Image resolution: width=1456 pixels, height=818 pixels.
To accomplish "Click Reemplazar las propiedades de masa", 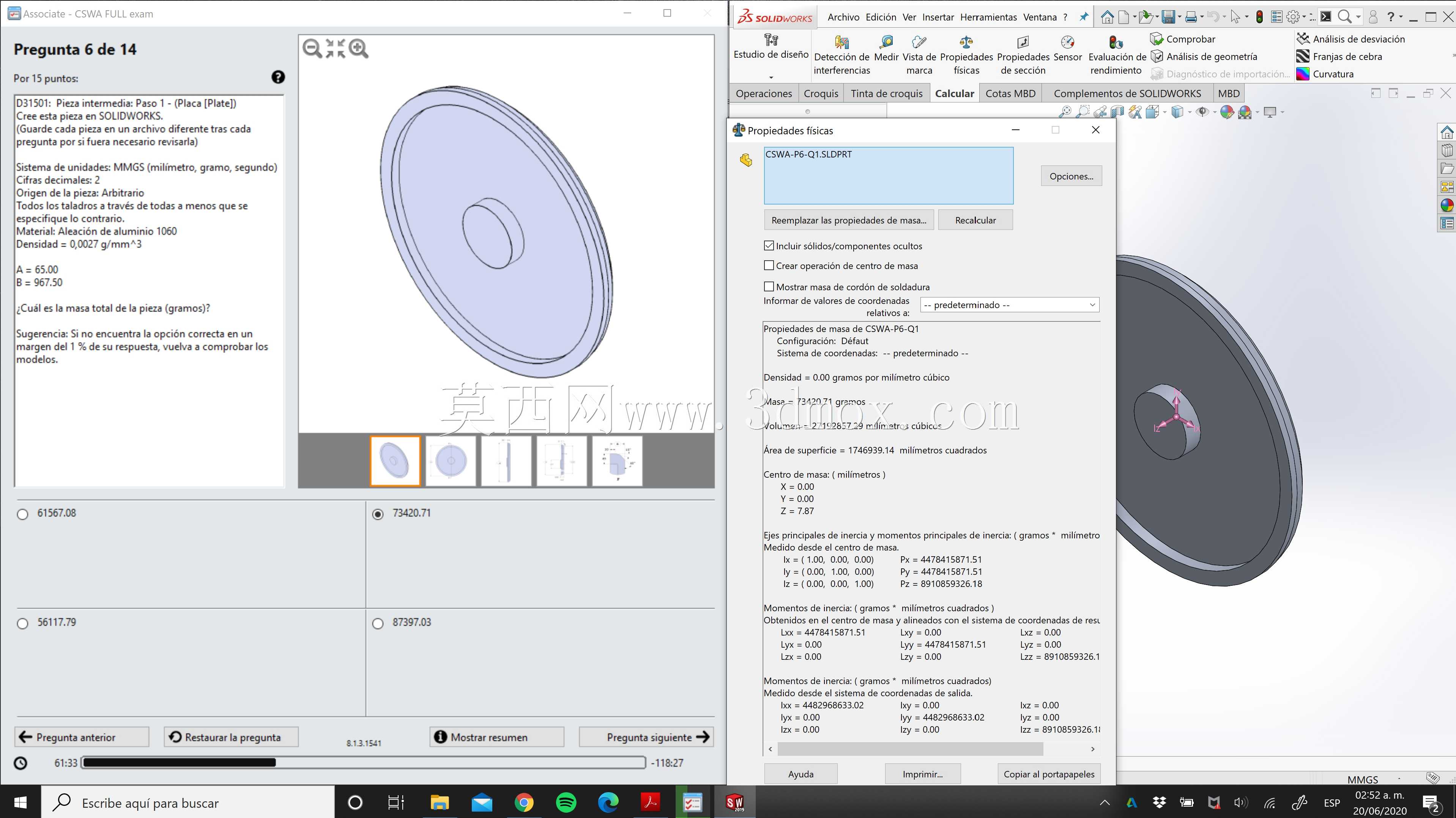I will tap(849, 220).
